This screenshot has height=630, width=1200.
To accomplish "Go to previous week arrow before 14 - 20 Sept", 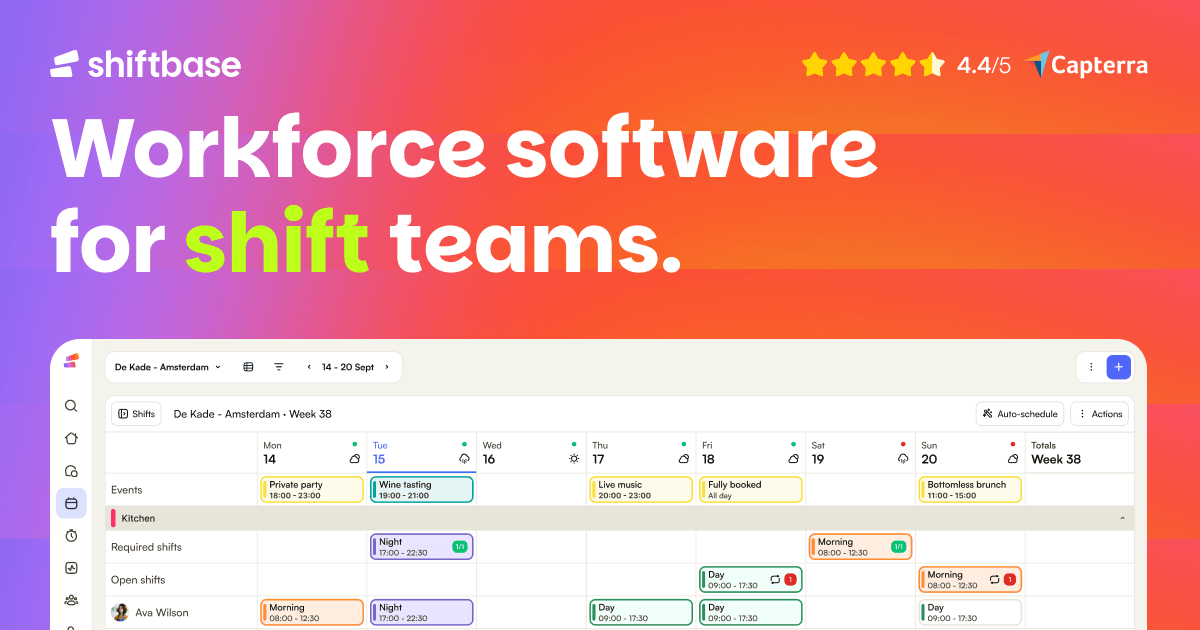I will click(x=309, y=367).
